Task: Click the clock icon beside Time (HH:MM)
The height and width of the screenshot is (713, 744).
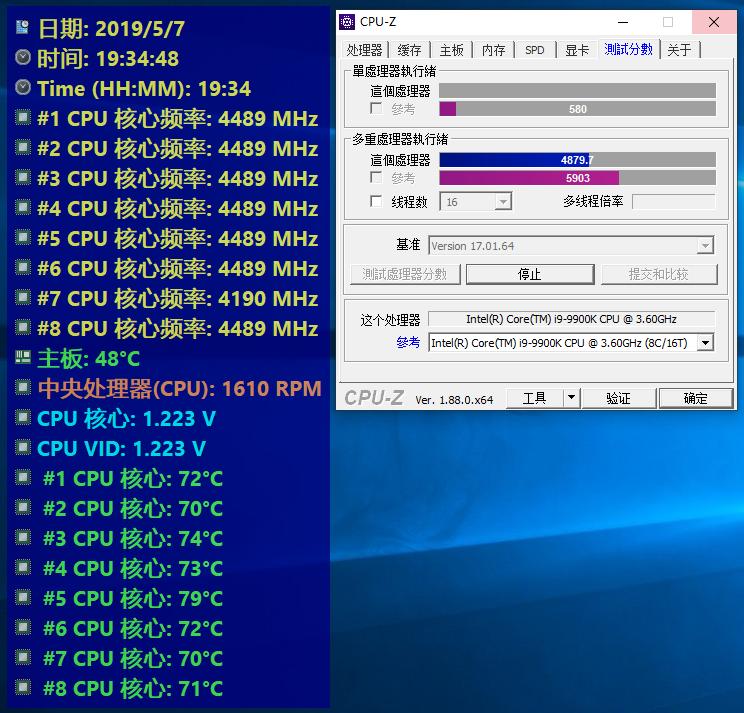Action: (x=23, y=87)
